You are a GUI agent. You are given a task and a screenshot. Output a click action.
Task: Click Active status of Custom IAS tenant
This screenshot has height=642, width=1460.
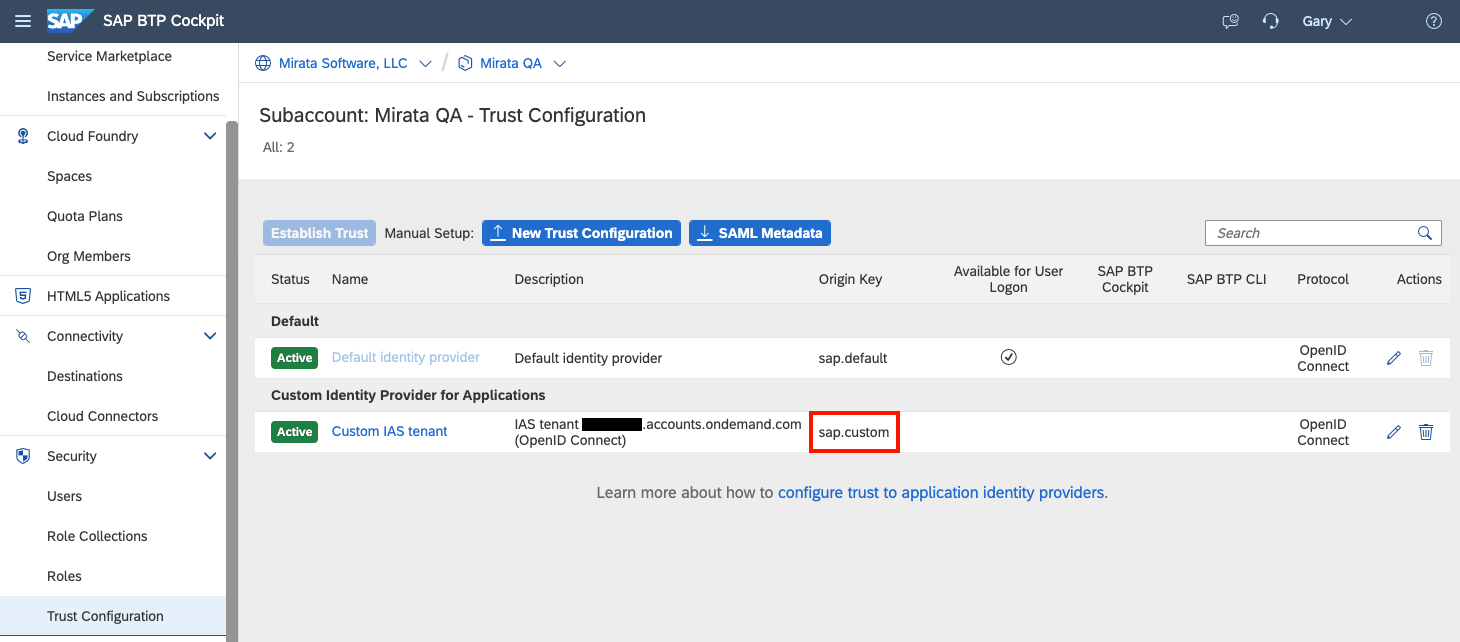[294, 432]
